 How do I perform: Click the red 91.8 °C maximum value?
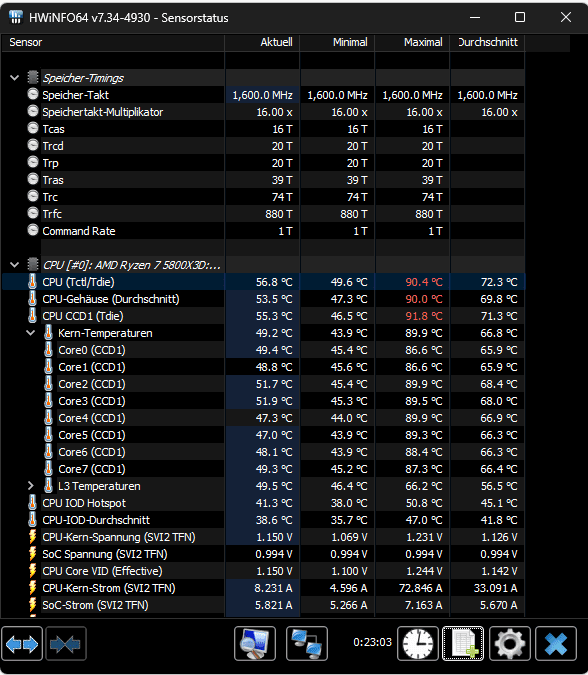(x=424, y=316)
